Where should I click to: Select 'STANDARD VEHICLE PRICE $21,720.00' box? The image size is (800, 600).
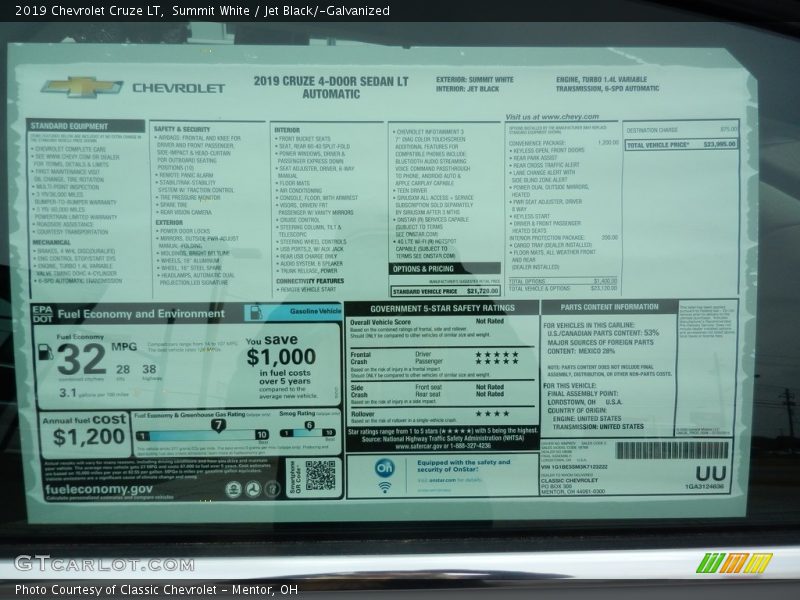[445, 291]
